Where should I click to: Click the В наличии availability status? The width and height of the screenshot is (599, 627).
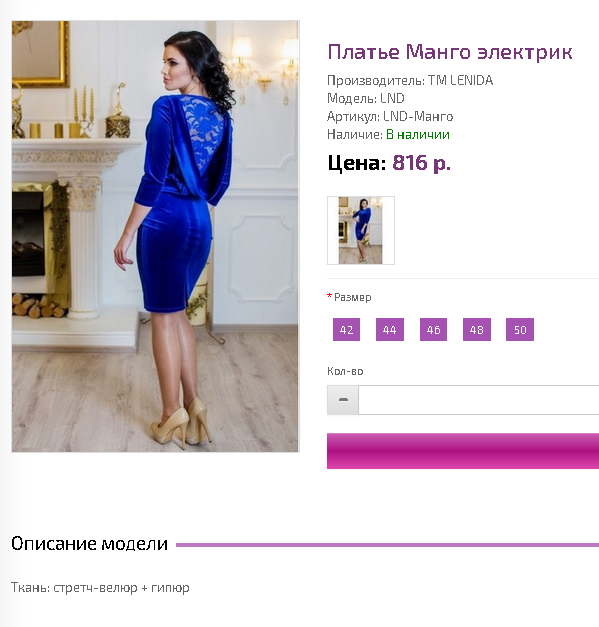(x=418, y=134)
